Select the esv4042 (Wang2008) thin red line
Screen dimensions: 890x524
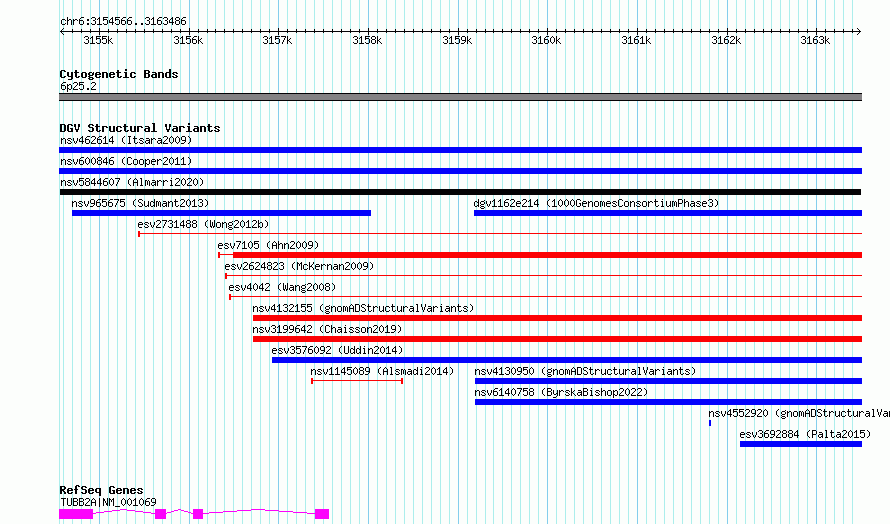(545, 297)
